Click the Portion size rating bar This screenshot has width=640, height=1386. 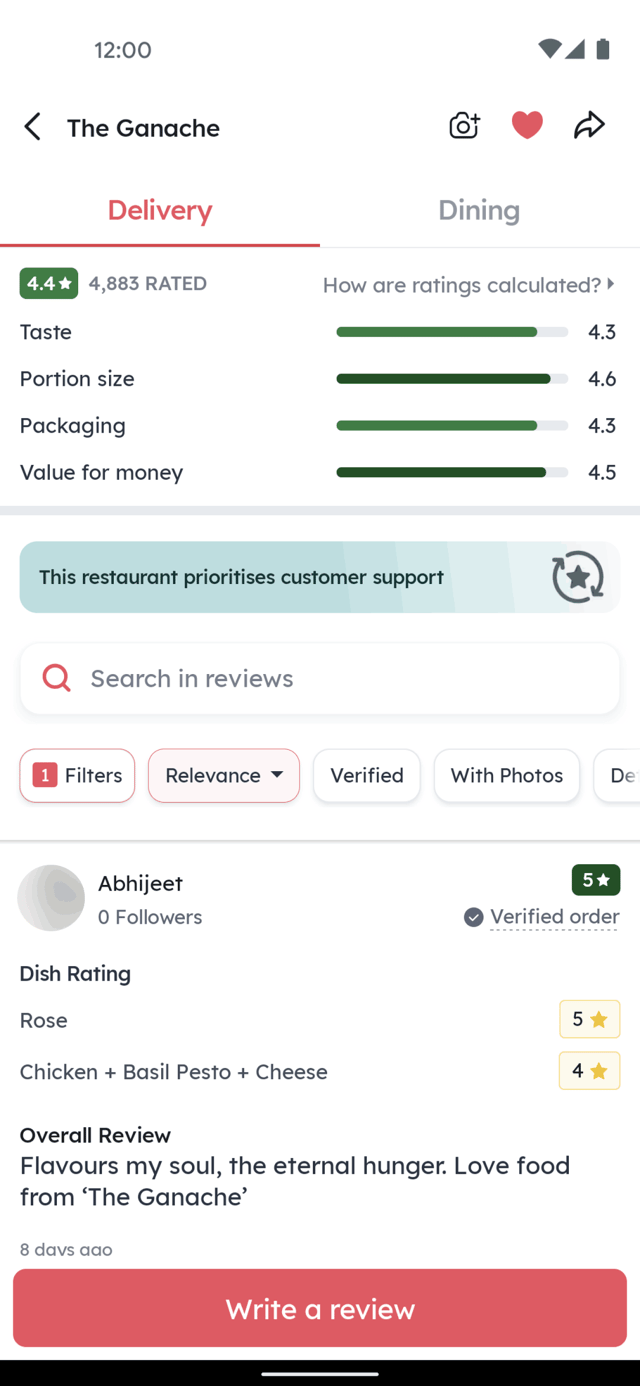coord(452,379)
